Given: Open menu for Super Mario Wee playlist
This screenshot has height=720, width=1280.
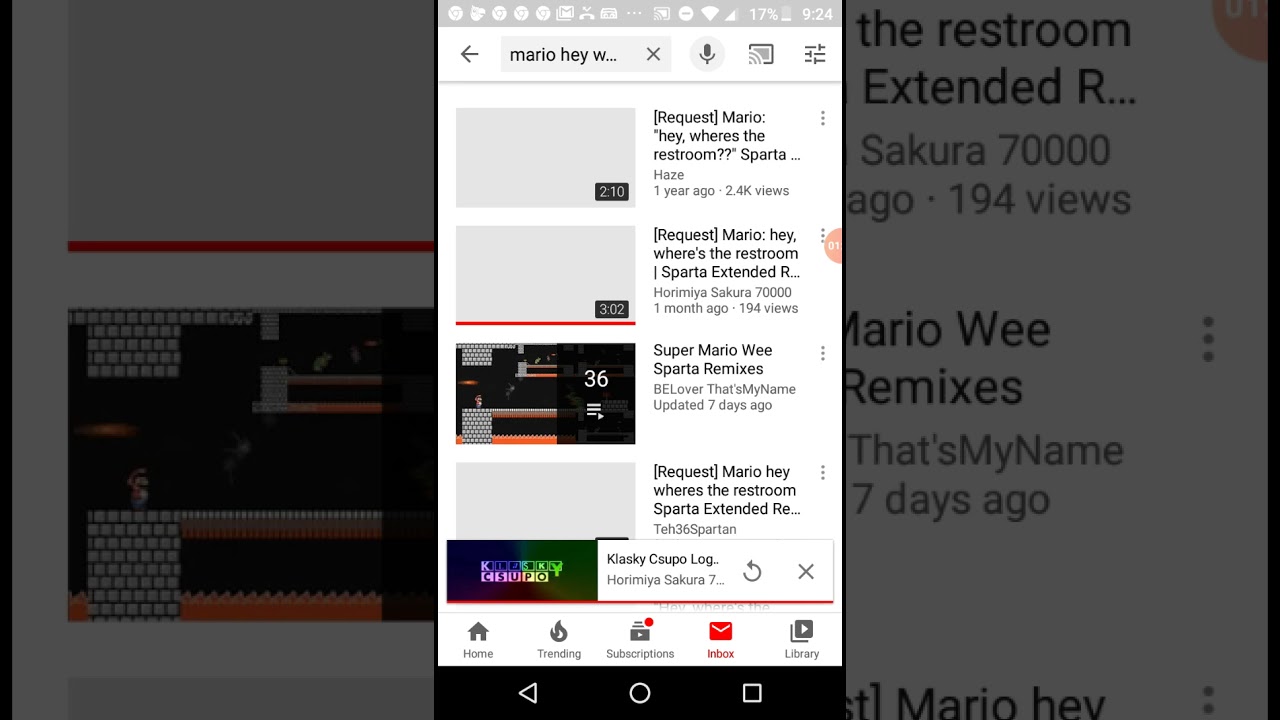Looking at the screenshot, I should pyautogui.click(x=823, y=353).
